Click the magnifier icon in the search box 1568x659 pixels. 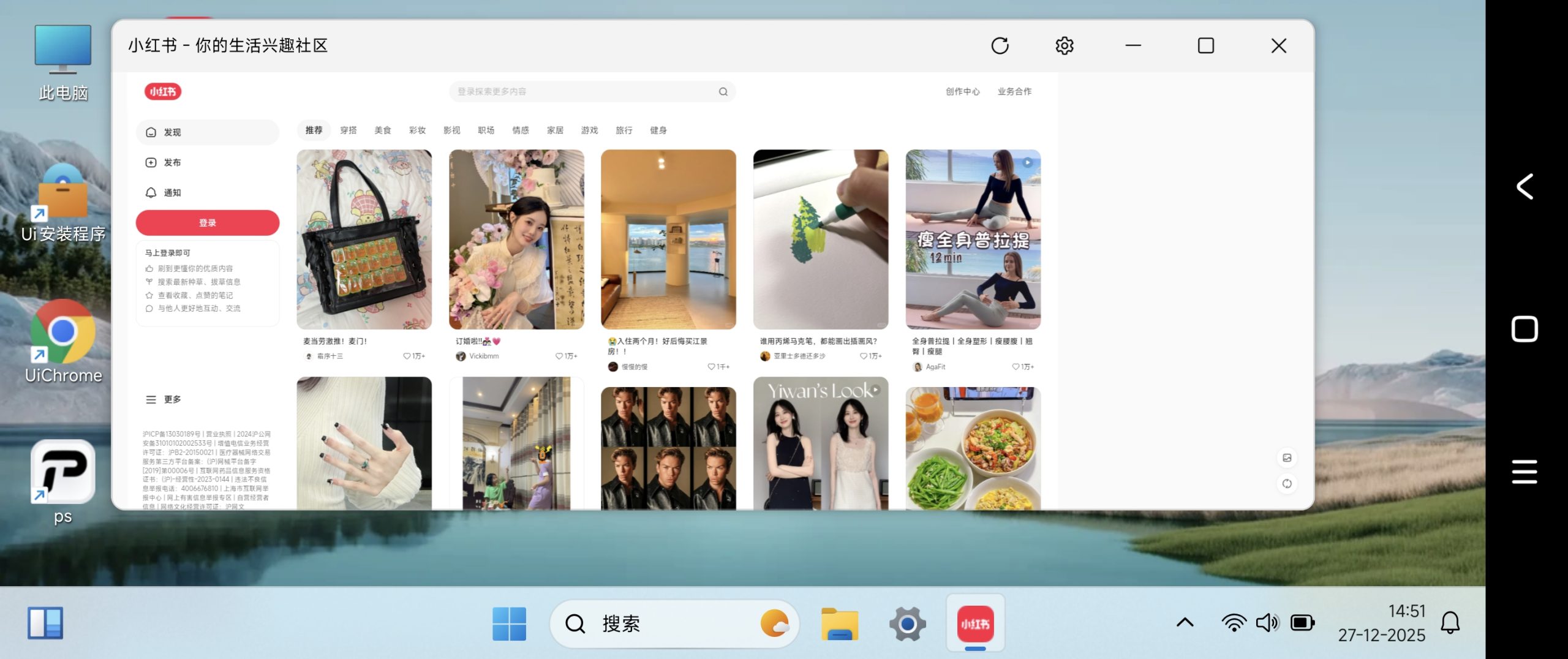tap(723, 92)
